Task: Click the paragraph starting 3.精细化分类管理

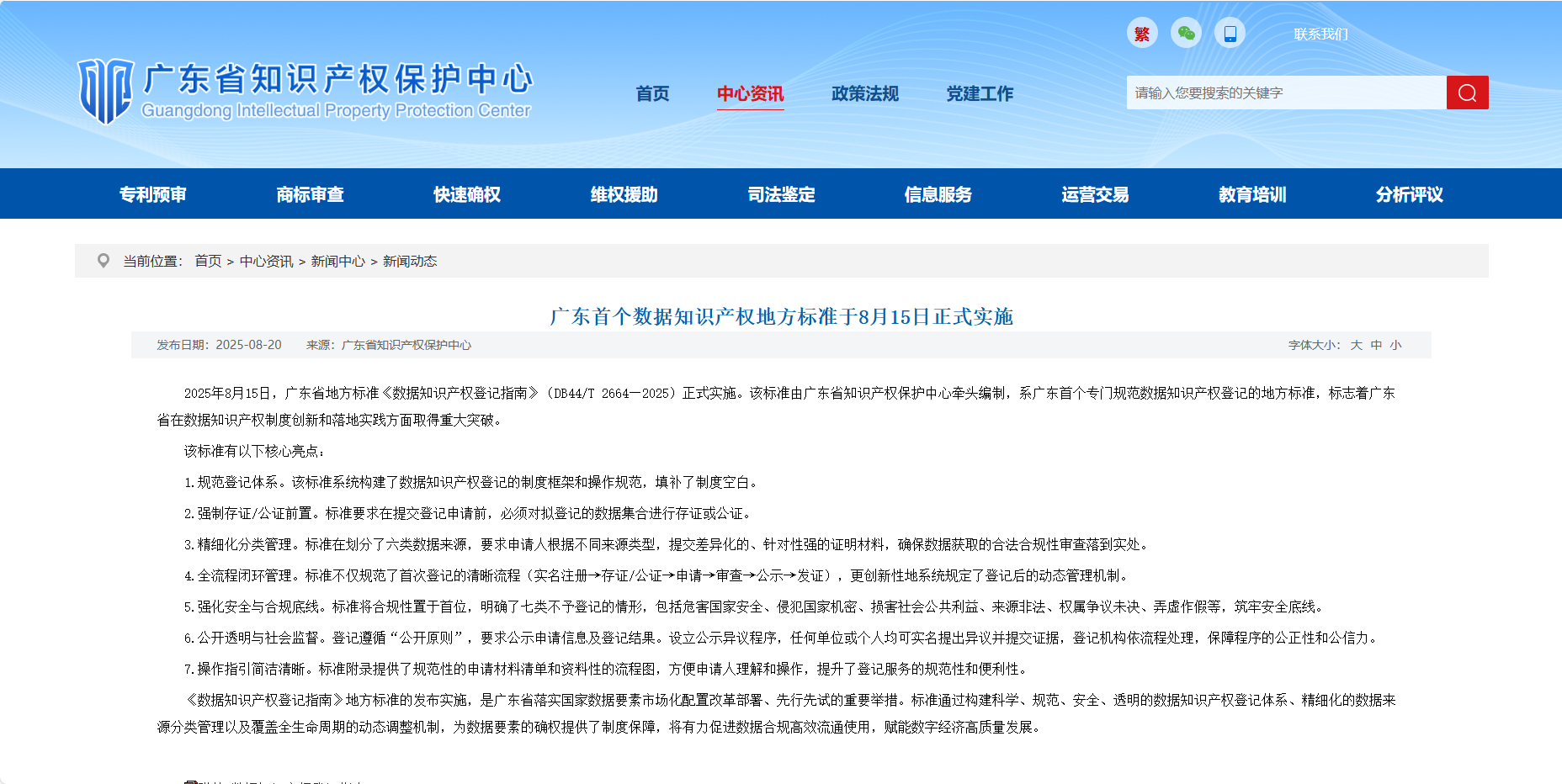Action: [668, 544]
